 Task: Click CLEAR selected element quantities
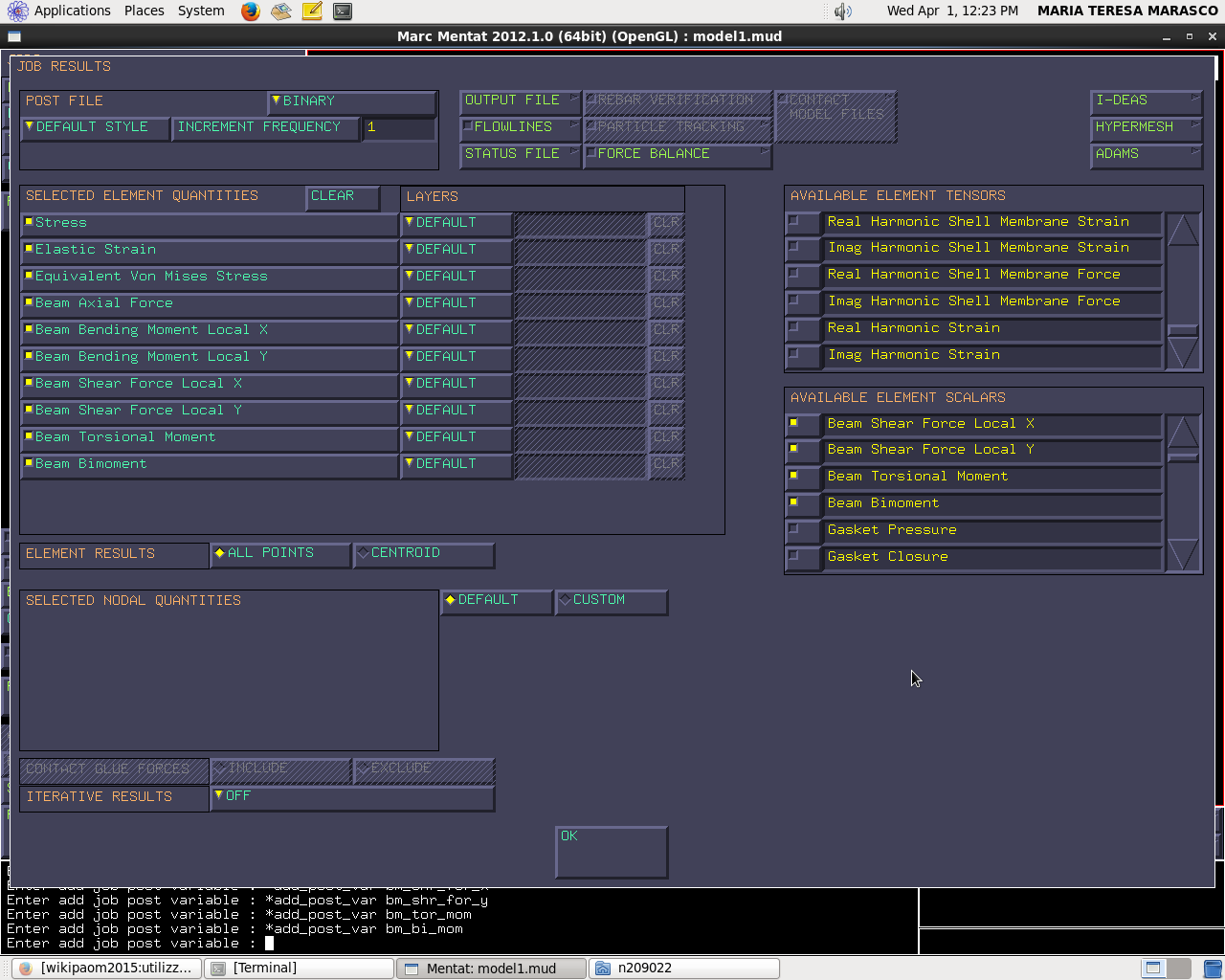343,197
